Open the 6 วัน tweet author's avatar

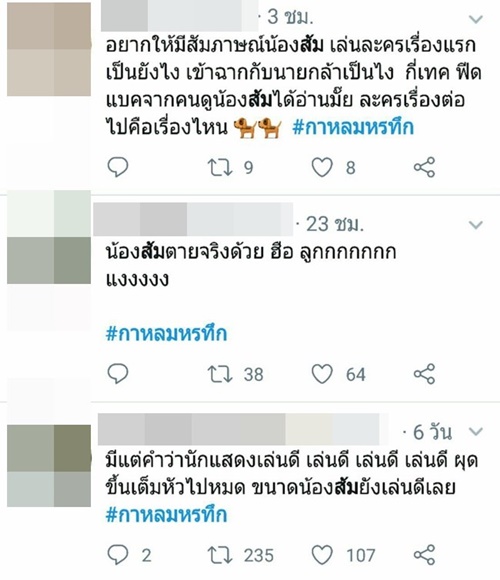(49, 466)
